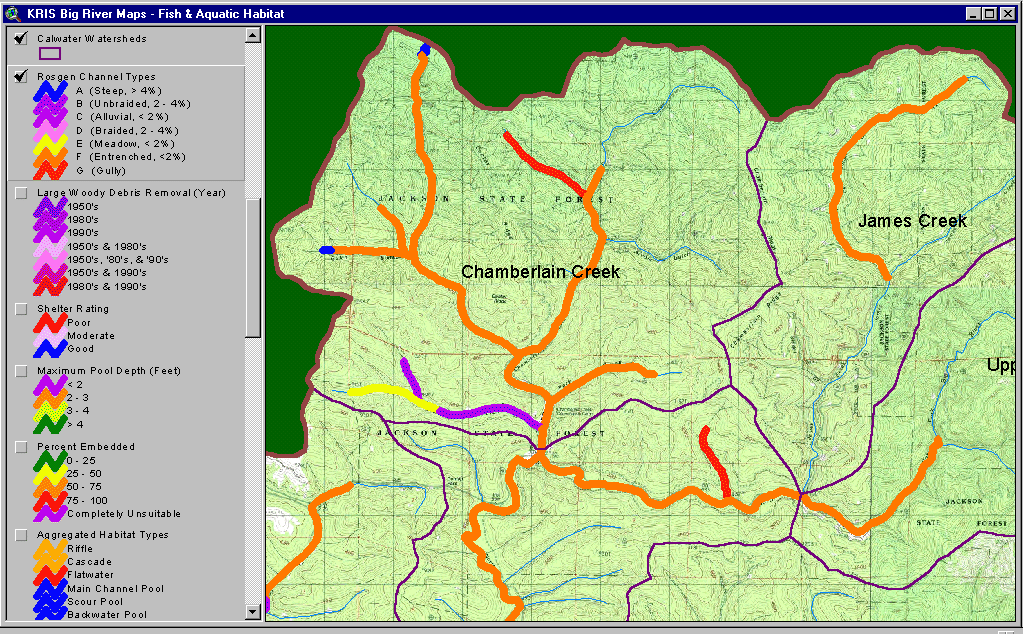
Task: Select the Rosgen Channel Types layer title
Action: pos(96,76)
